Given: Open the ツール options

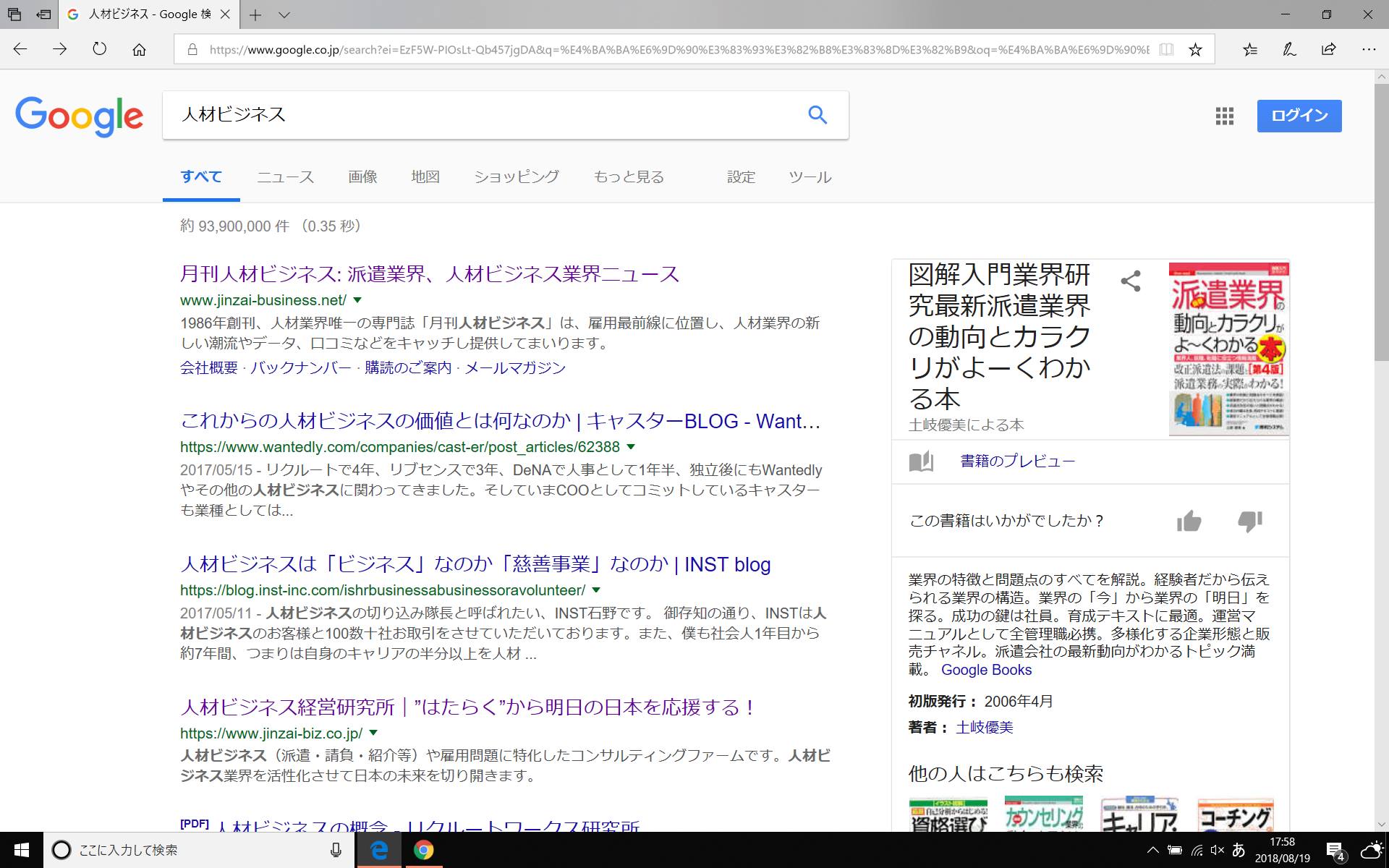Looking at the screenshot, I should tap(810, 177).
